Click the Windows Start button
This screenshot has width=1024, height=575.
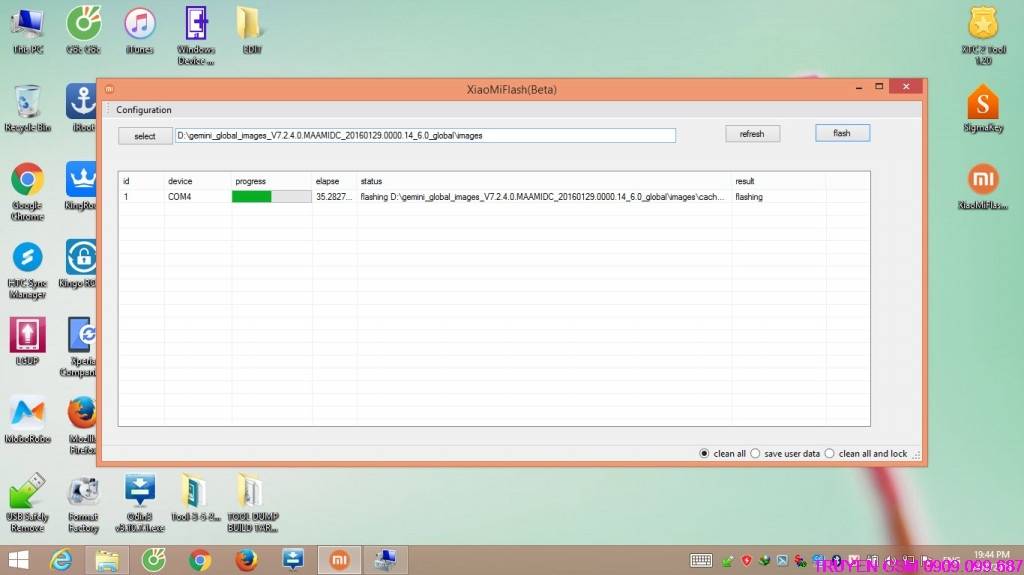click(18, 560)
